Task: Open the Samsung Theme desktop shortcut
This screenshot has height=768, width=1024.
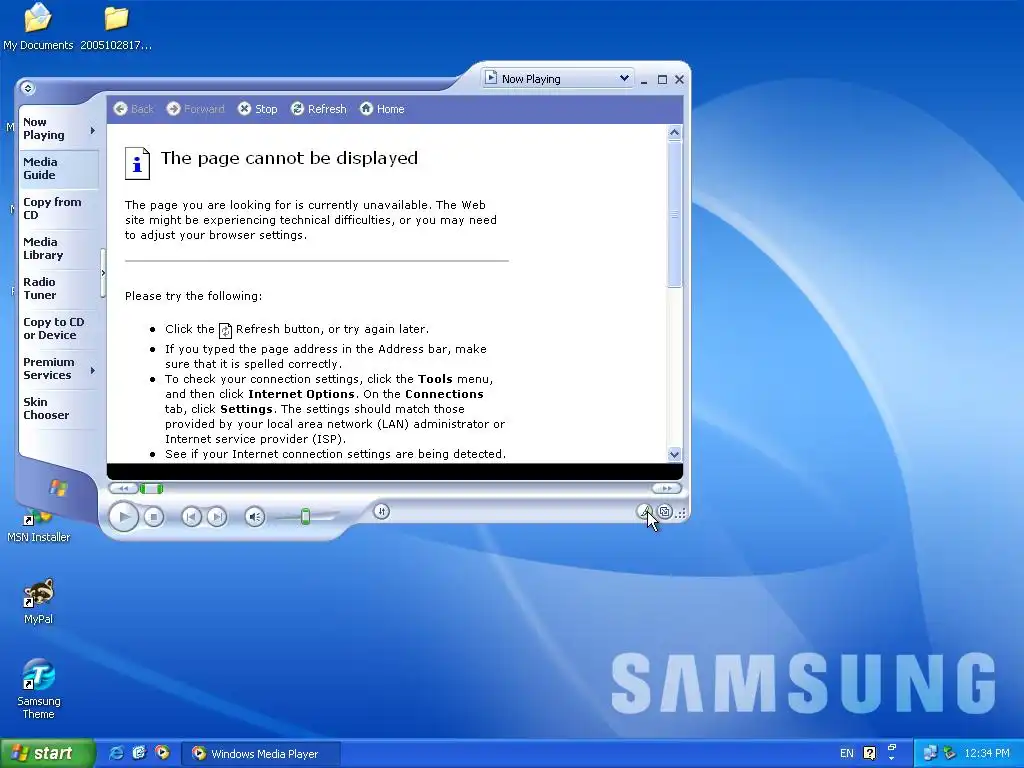Action: pyautogui.click(x=39, y=690)
